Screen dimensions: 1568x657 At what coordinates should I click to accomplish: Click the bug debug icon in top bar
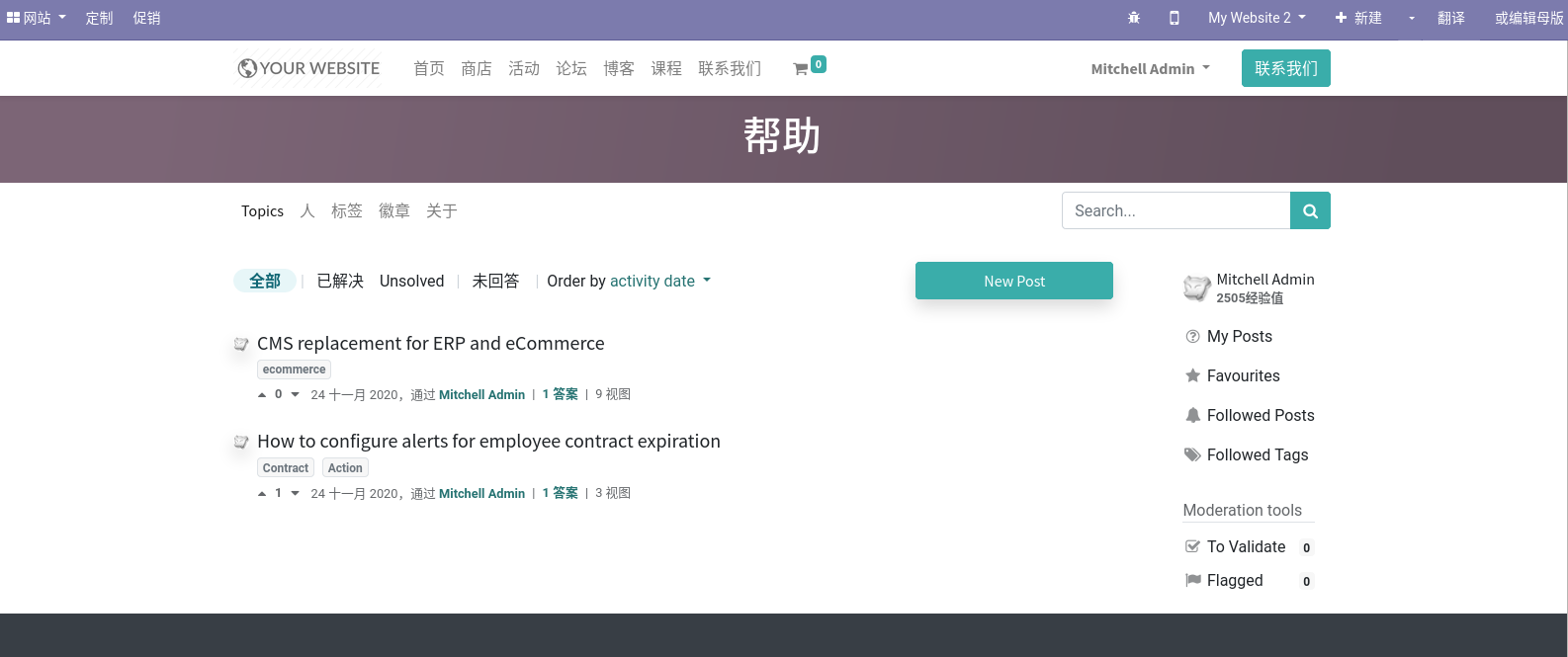tap(1134, 18)
